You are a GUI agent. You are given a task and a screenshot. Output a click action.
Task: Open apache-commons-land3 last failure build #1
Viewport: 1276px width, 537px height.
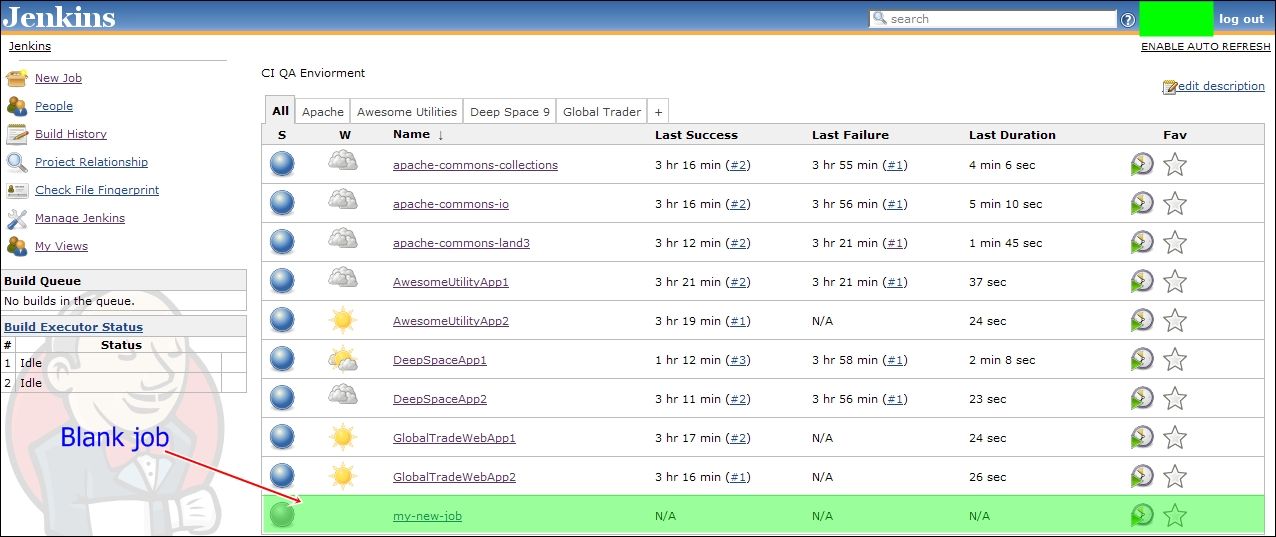(x=895, y=243)
